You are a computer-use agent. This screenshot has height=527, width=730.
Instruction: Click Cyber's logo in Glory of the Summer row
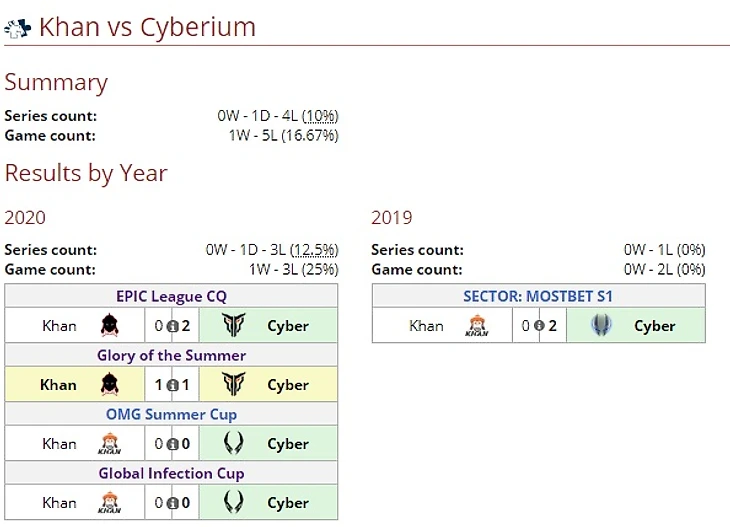click(x=233, y=384)
